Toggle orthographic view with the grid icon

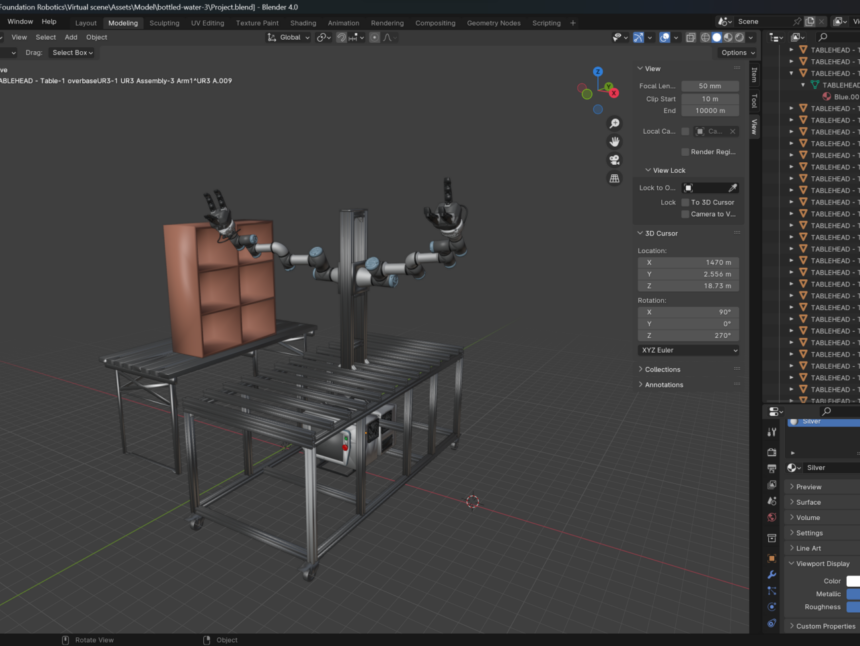(613, 178)
